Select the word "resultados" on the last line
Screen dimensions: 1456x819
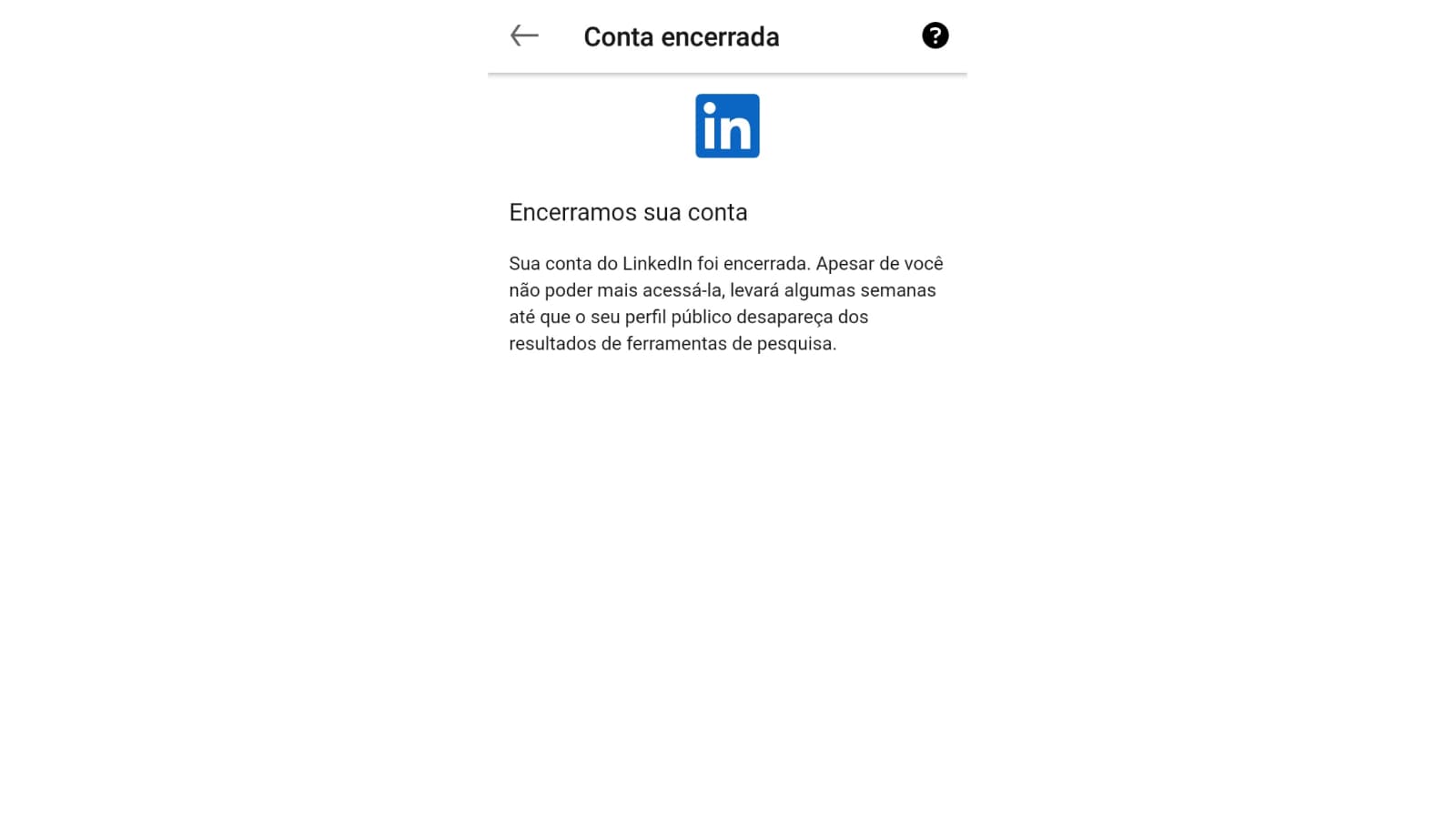click(552, 343)
